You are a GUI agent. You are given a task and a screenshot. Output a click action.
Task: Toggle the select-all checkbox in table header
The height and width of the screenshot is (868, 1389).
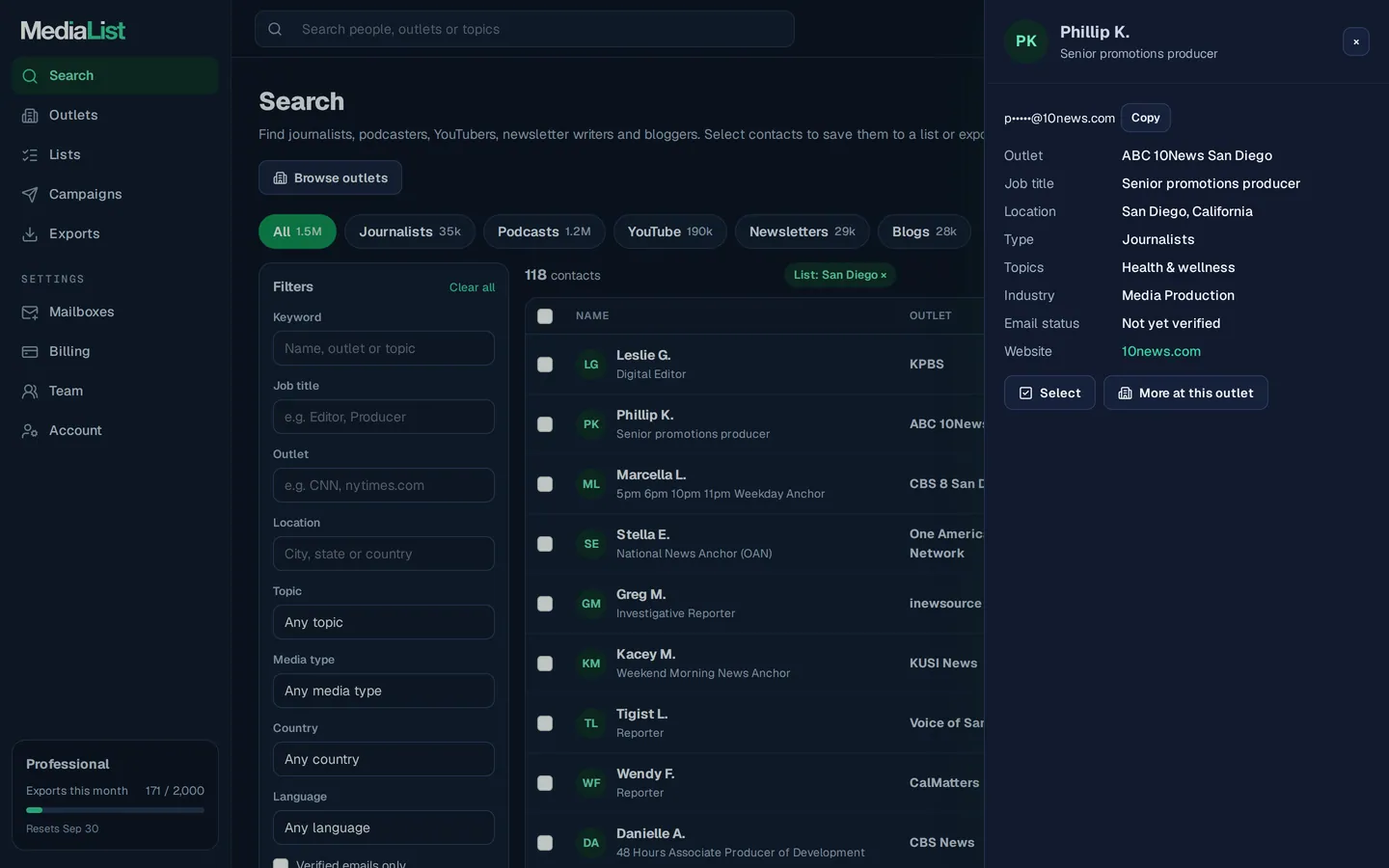point(545,316)
